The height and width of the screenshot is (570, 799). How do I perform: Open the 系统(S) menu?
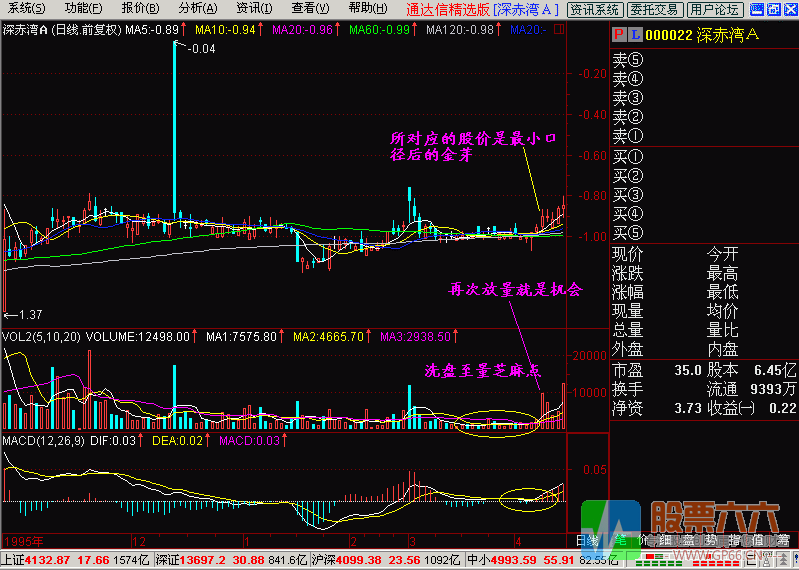pos(20,9)
